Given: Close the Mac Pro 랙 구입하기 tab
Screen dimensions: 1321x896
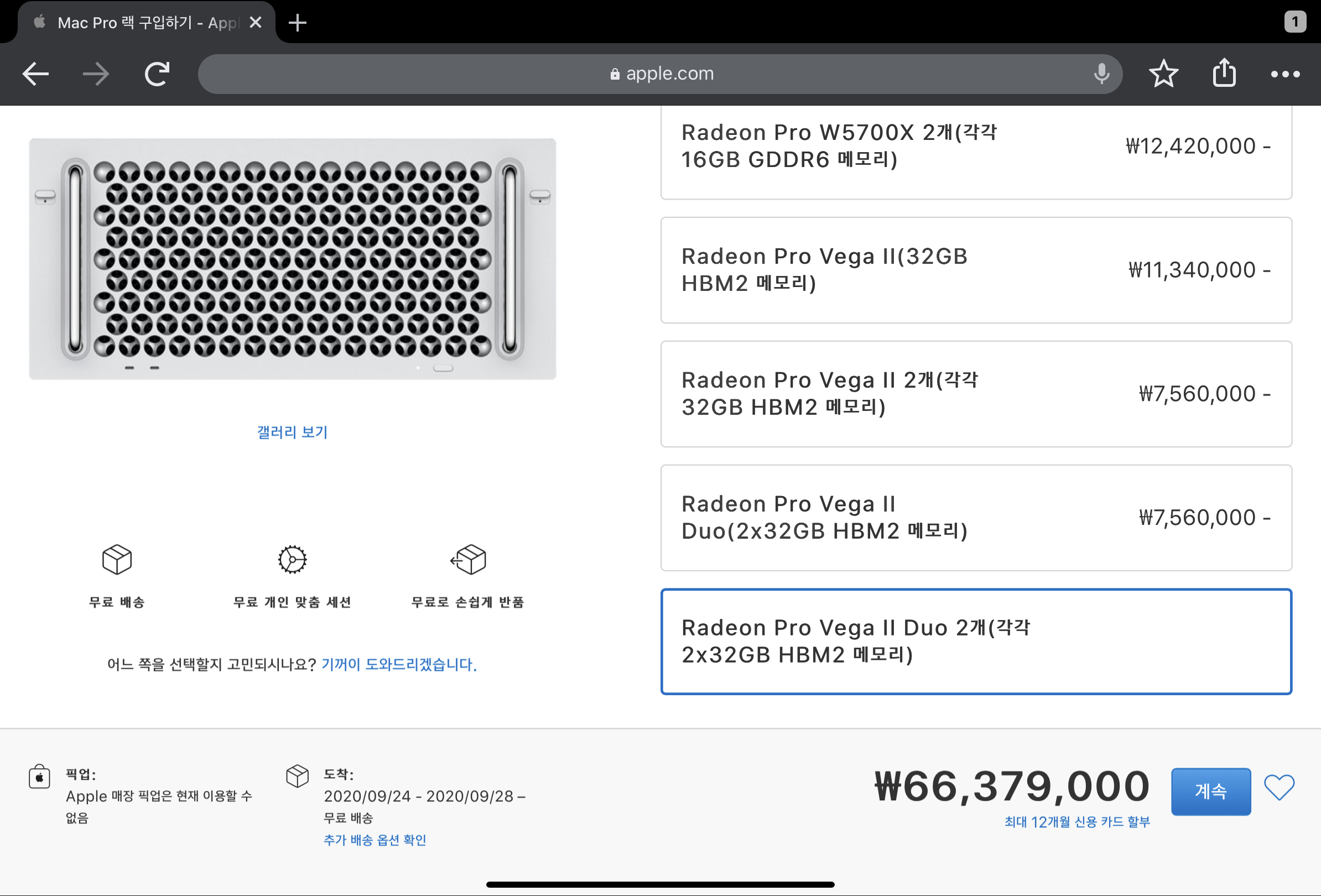Looking at the screenshot, I should pos(256,23).
